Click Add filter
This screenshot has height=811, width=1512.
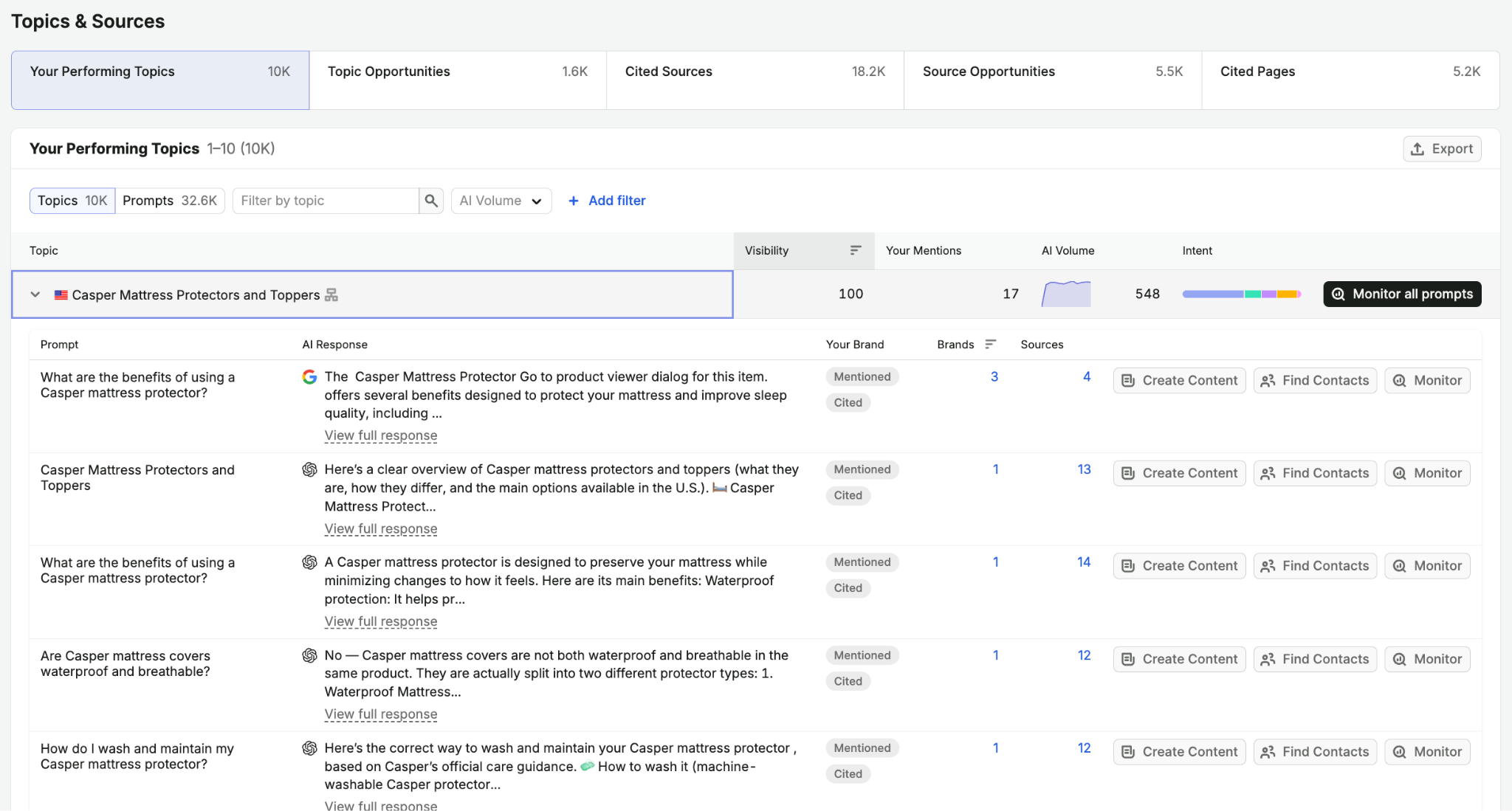click(606, 201)
